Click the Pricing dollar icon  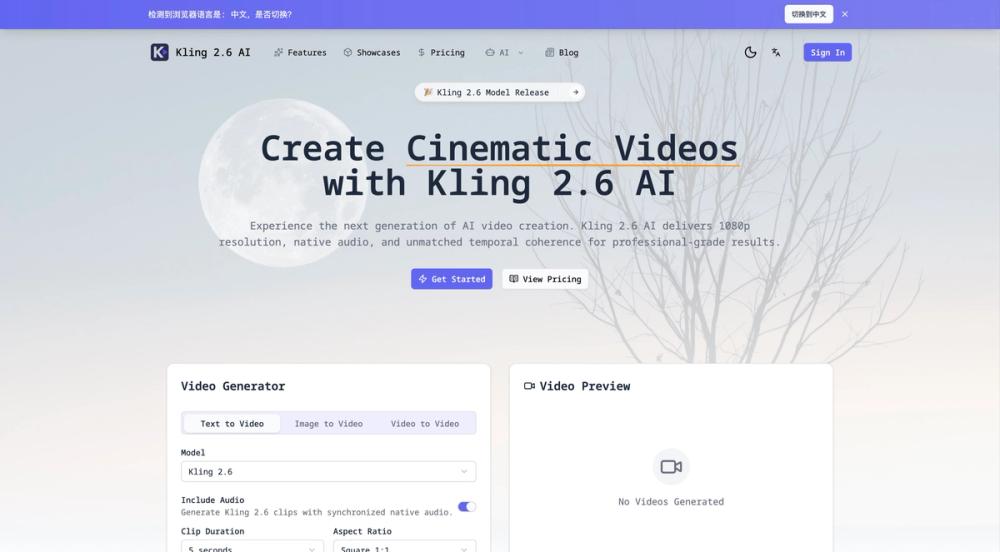421,52
